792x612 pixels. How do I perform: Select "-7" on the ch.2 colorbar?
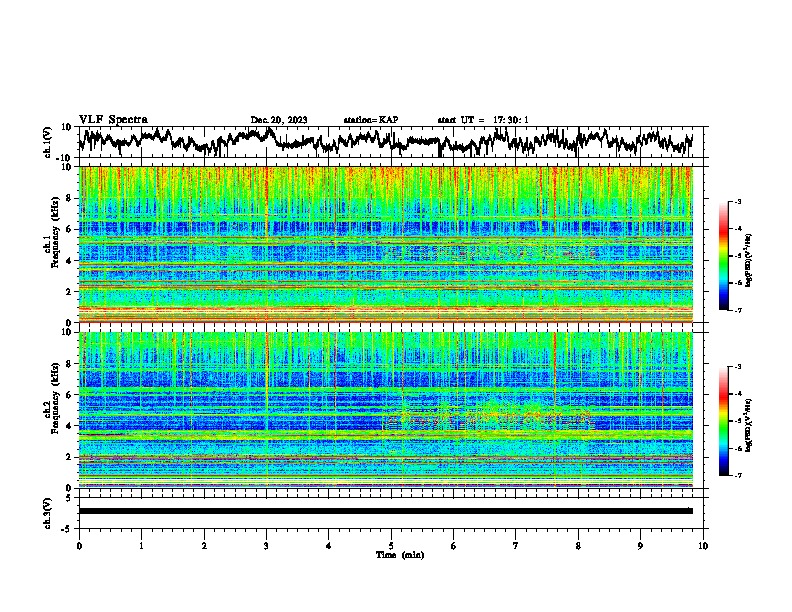(737, 476)
